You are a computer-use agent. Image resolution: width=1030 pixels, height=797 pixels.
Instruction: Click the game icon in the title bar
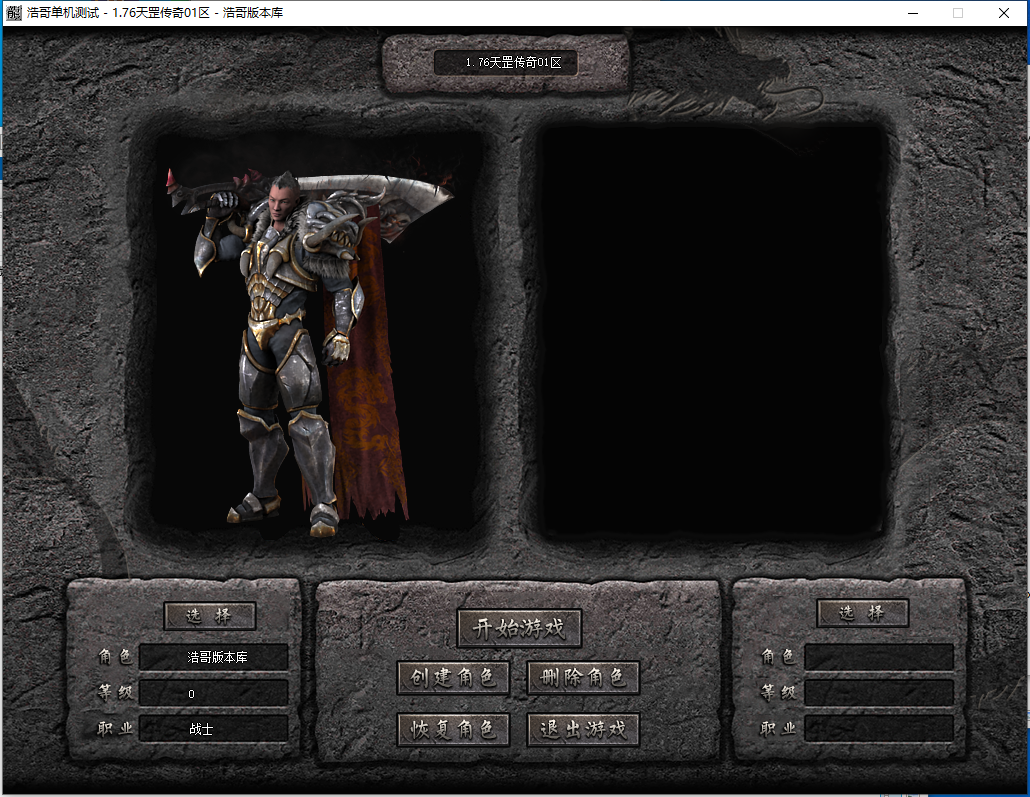[14, 12]
